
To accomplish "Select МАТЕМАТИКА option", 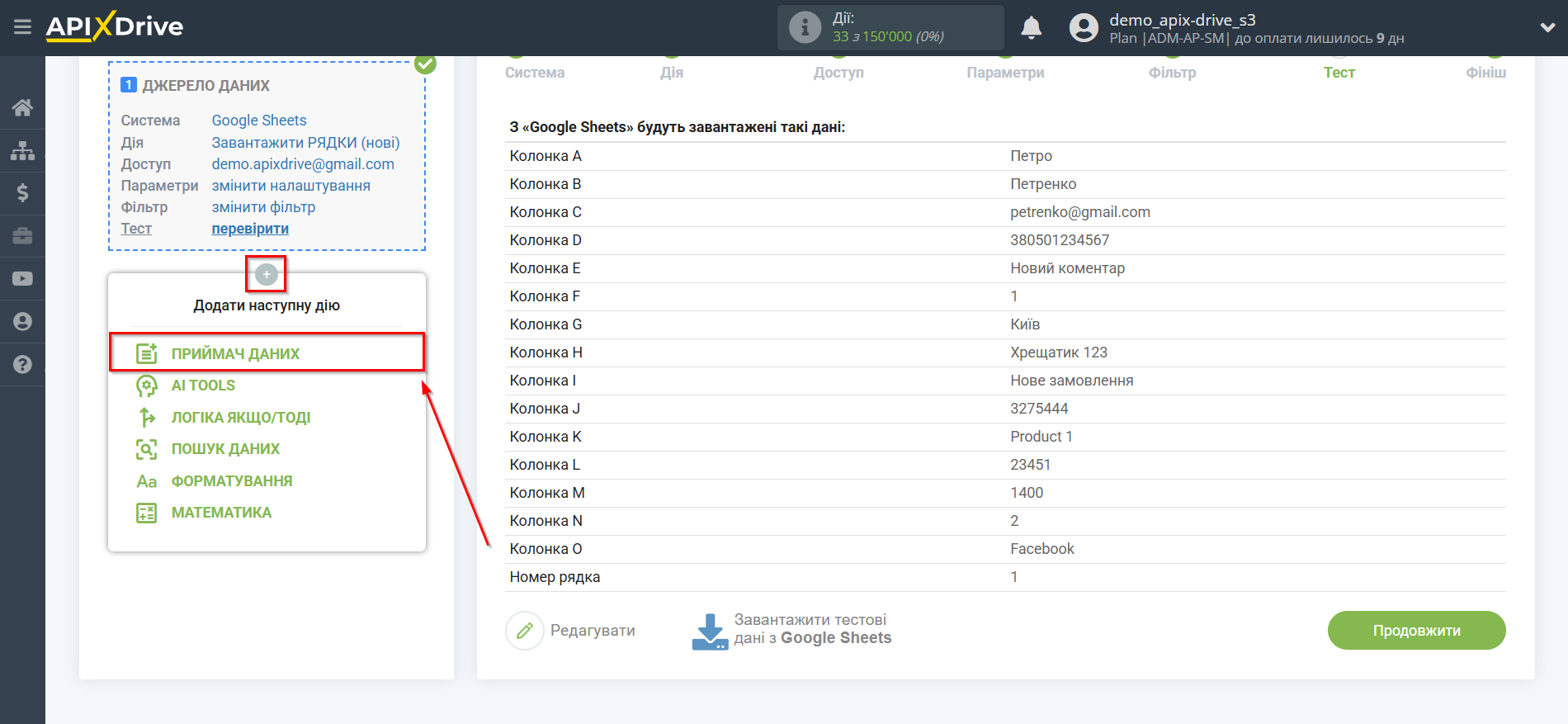I will pos(221,513).
